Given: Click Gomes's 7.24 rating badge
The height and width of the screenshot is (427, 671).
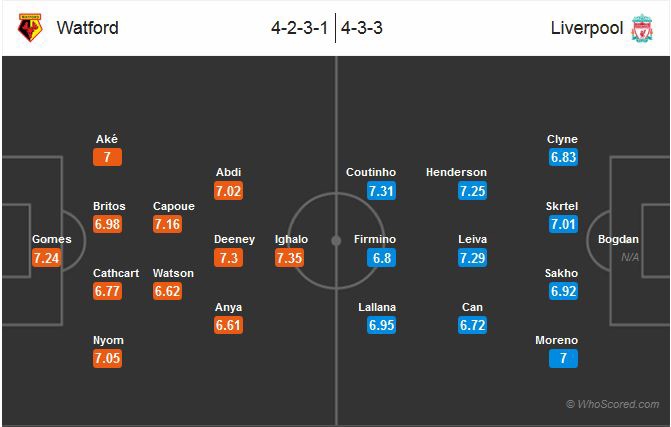Looking at the screenshot, I should pos(48,258).
